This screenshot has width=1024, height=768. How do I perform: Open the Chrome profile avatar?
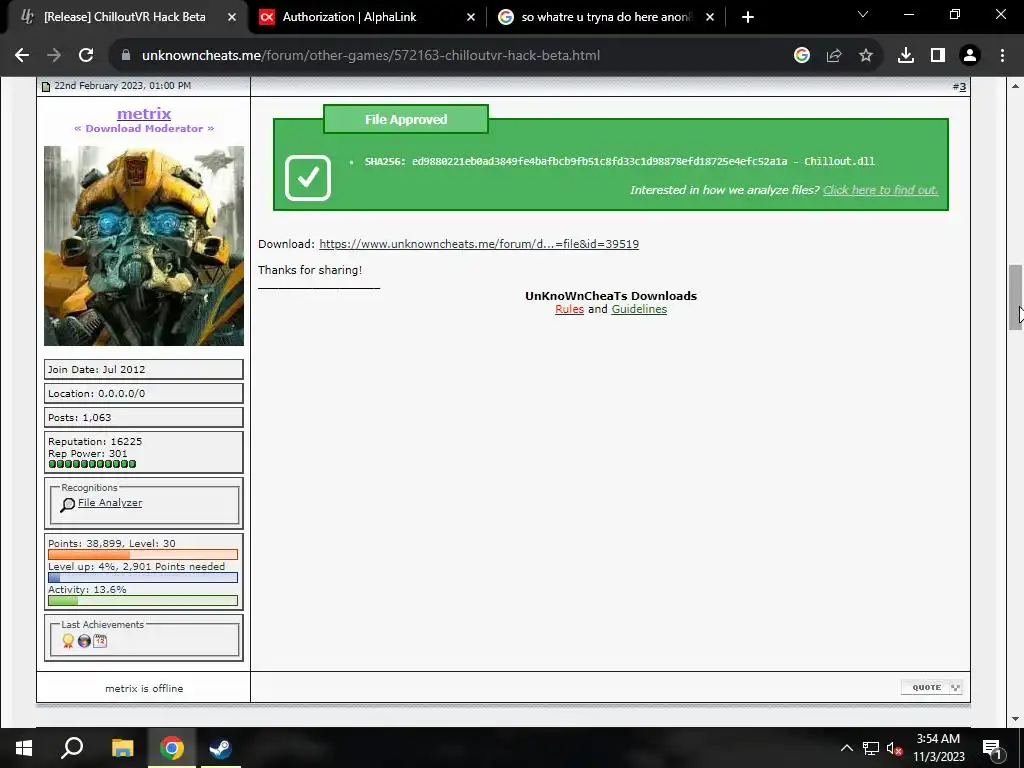pos(970,56)
